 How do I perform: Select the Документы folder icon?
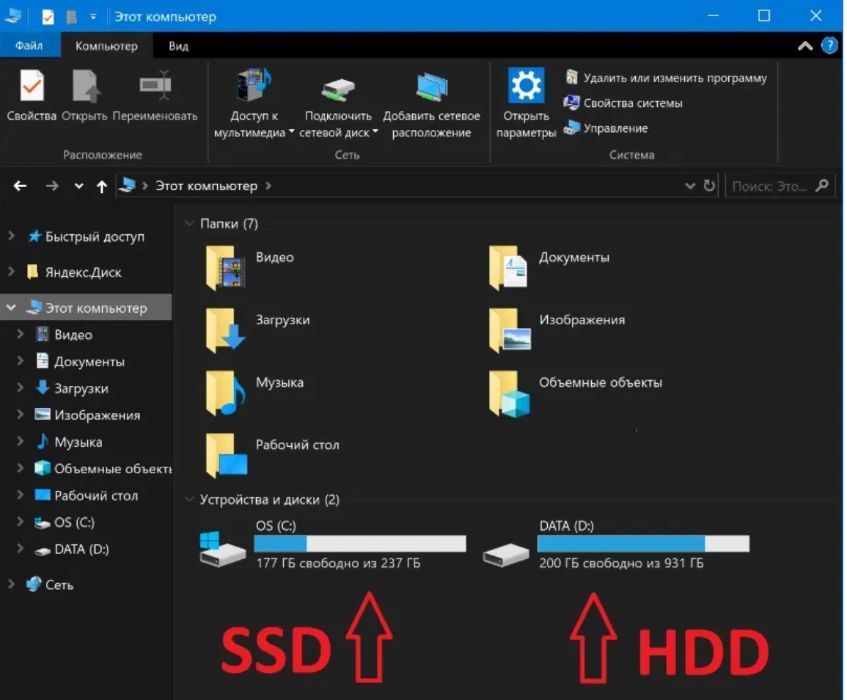(508, 267)
